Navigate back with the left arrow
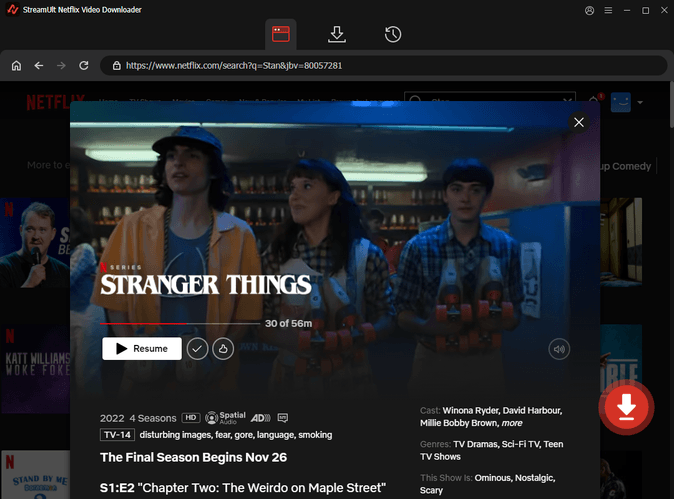The image size is (674, 499). (x=39, y=65)
